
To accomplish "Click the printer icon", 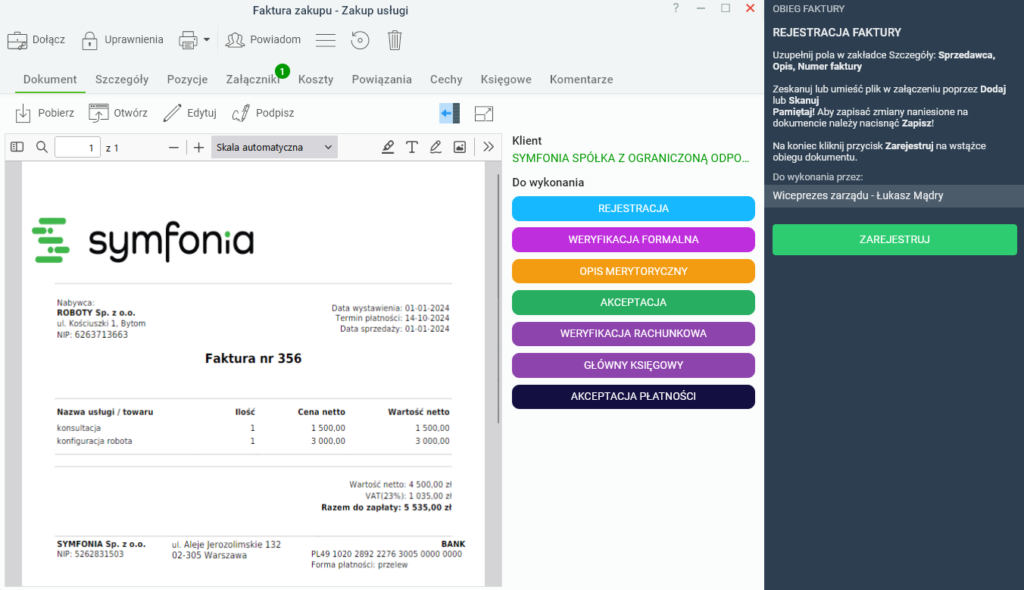I will (188, 41).
